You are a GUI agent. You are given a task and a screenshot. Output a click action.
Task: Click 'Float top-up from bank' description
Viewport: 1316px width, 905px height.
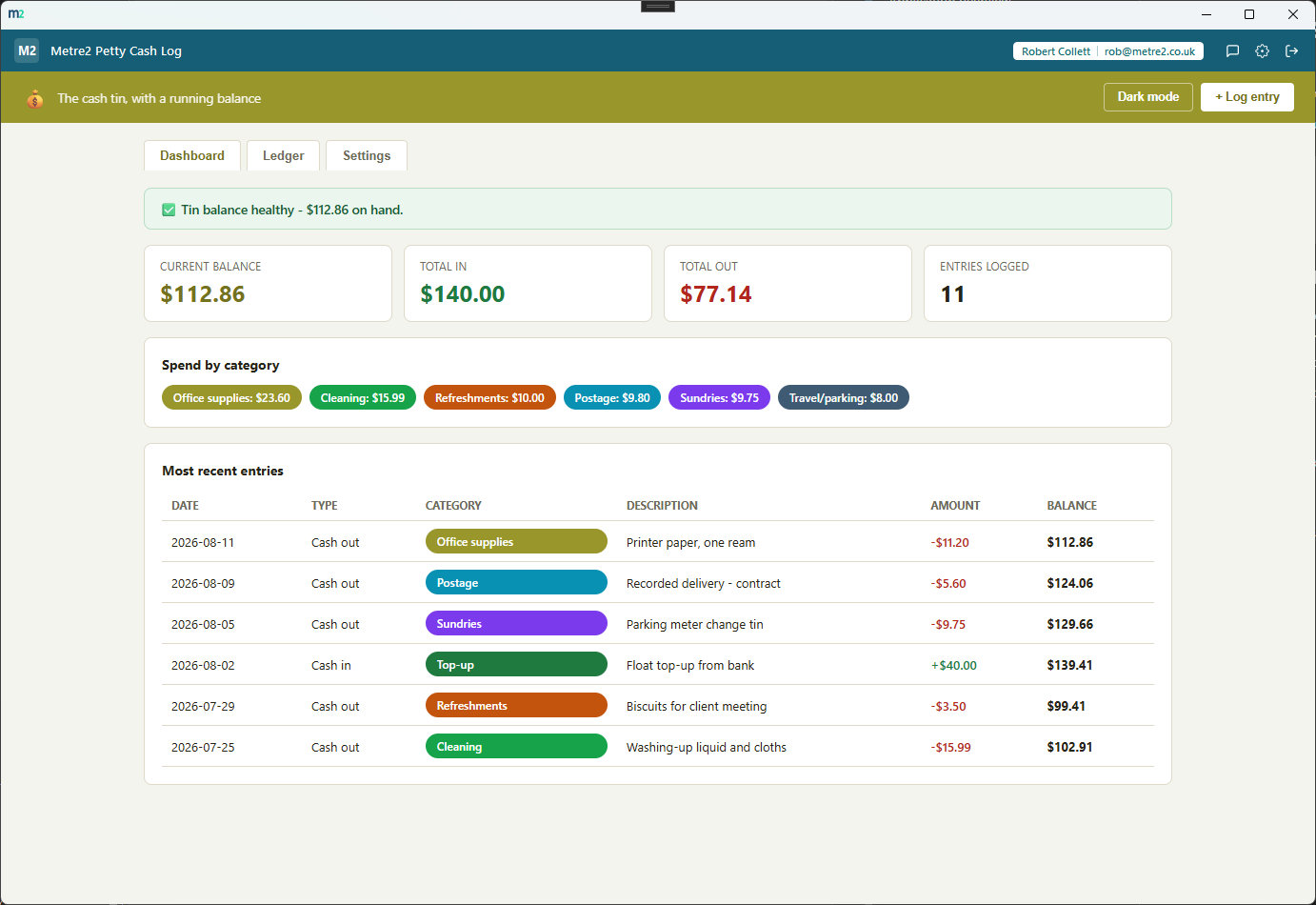coord(689,665)
